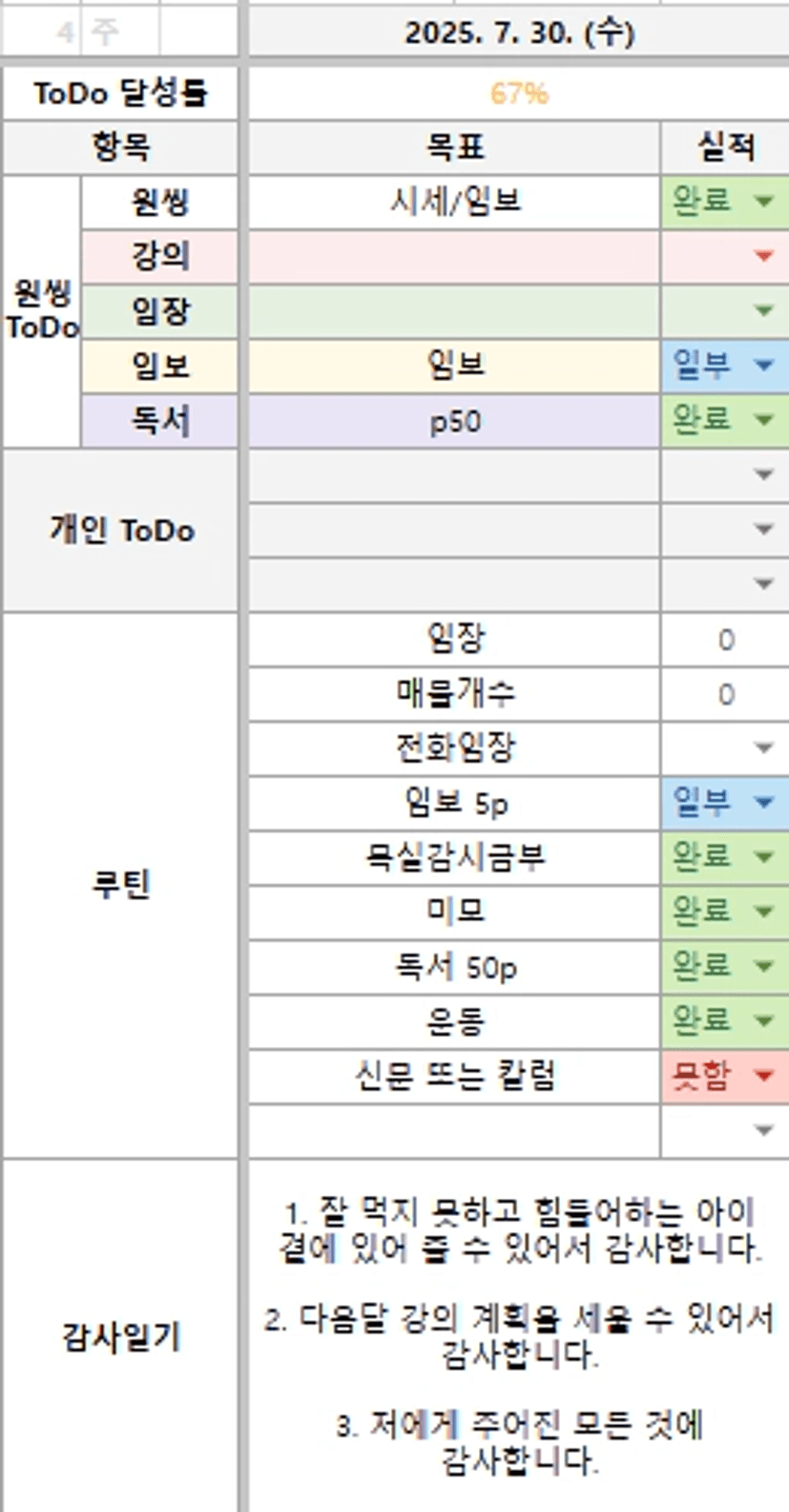Open the red dropdown arrow in 강의 row
789x1512 pixels.
[763, 256]
